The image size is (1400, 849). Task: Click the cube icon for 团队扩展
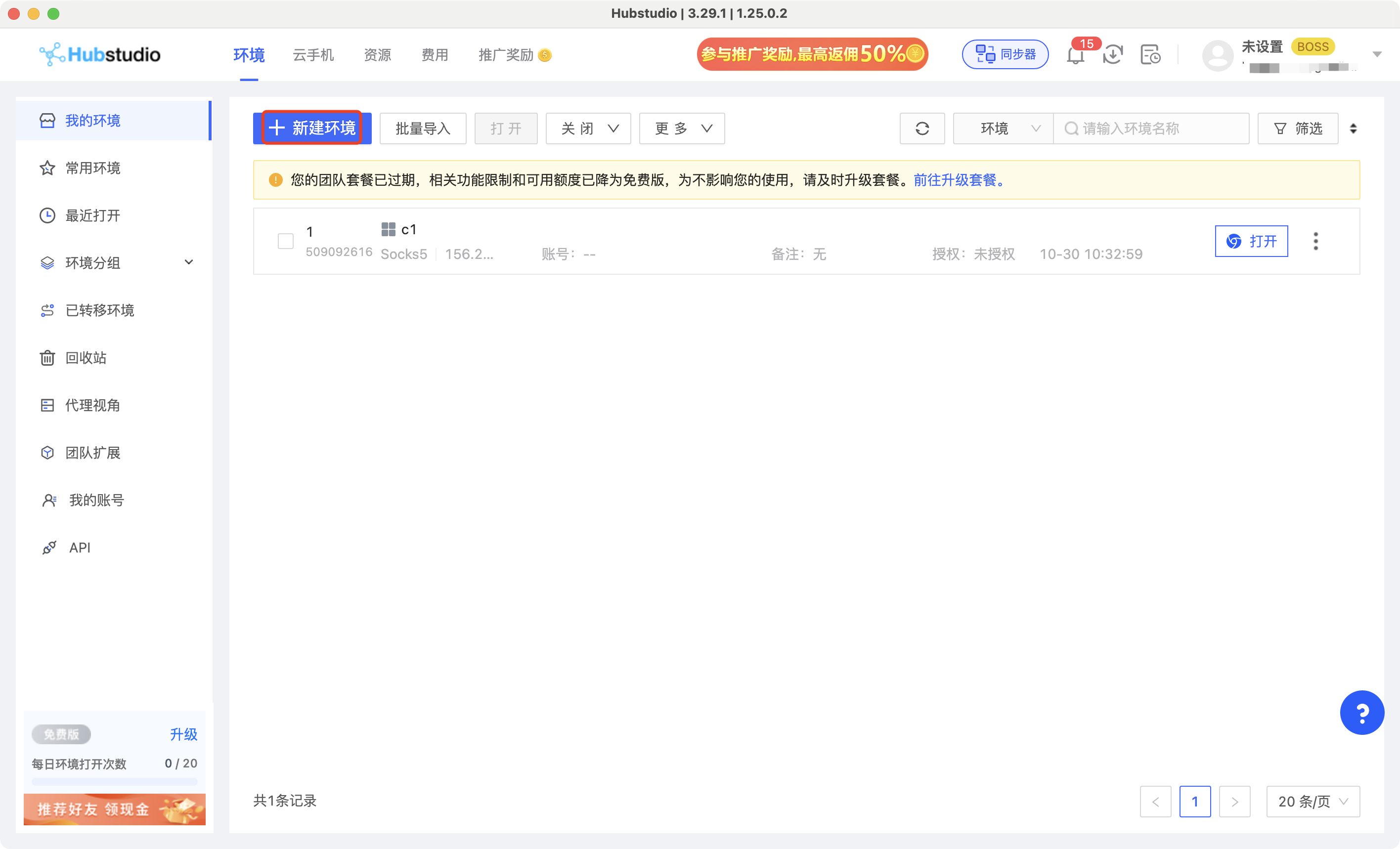(47, 453)
